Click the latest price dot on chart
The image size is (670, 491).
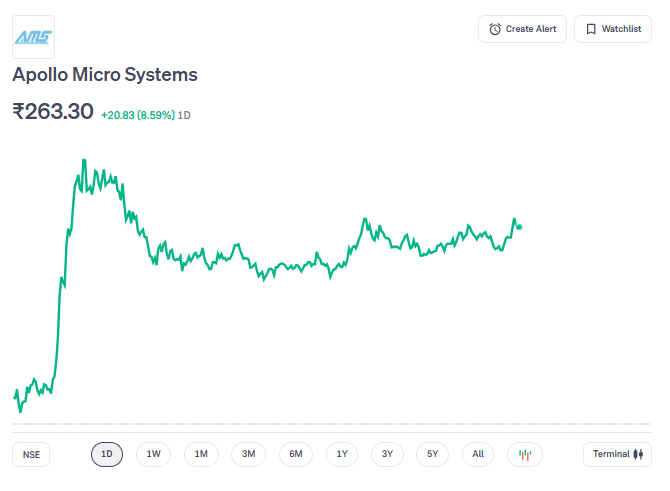(x=519, y=227)
